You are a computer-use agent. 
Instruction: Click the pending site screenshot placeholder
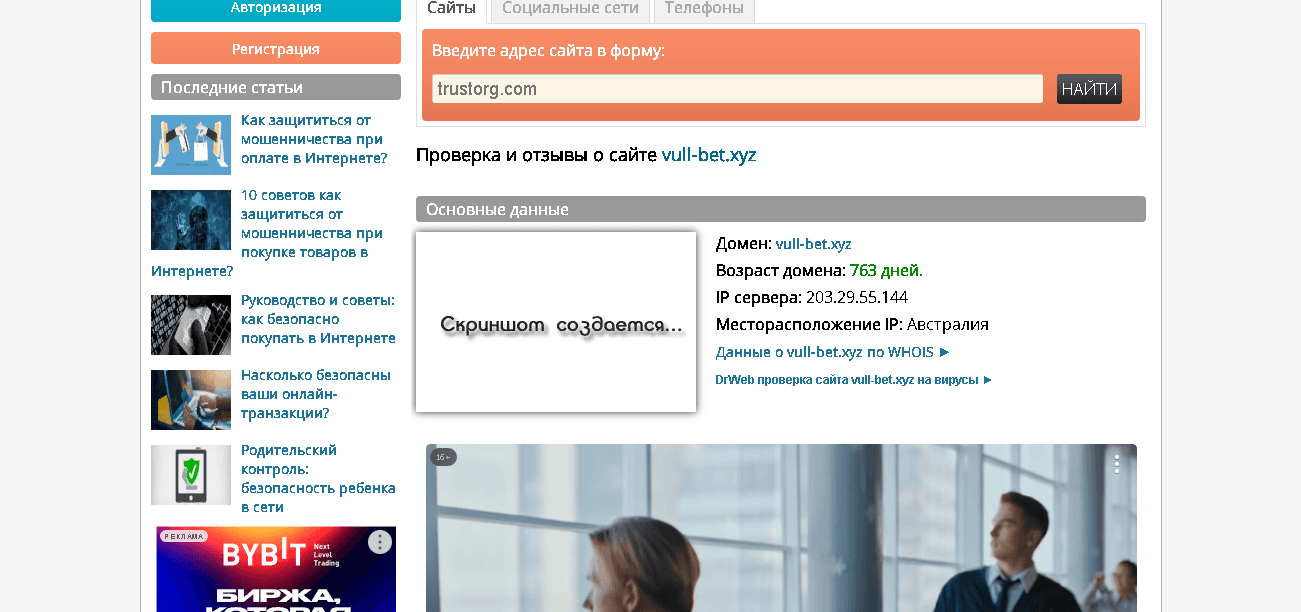pos(555,322)
